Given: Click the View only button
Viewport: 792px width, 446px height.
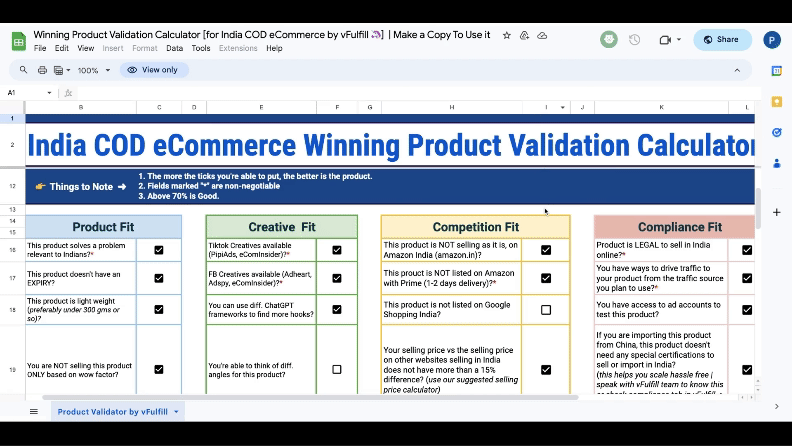Looking at the screenshot, I should [154, 70].
